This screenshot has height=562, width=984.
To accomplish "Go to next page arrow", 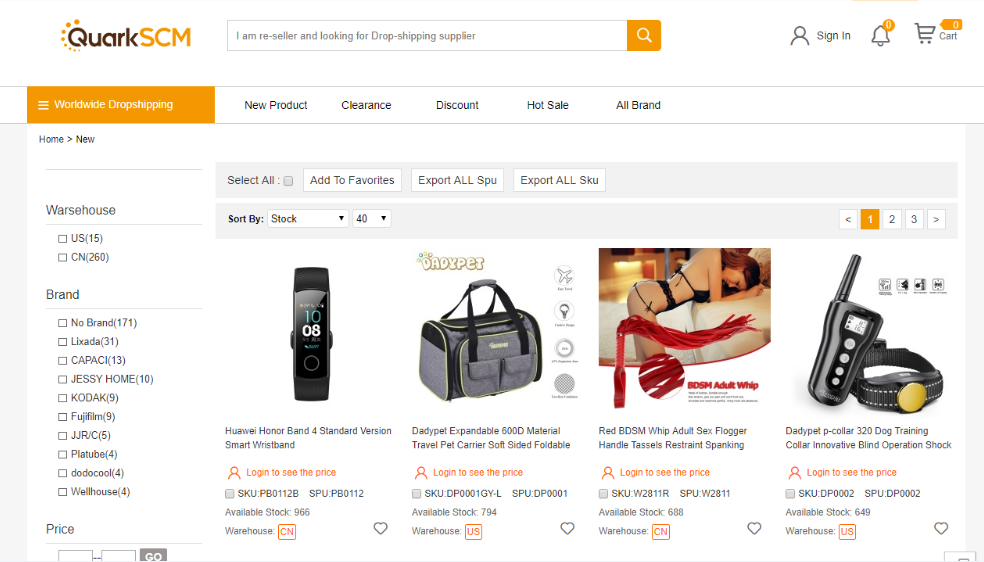I will coord(936,219).
